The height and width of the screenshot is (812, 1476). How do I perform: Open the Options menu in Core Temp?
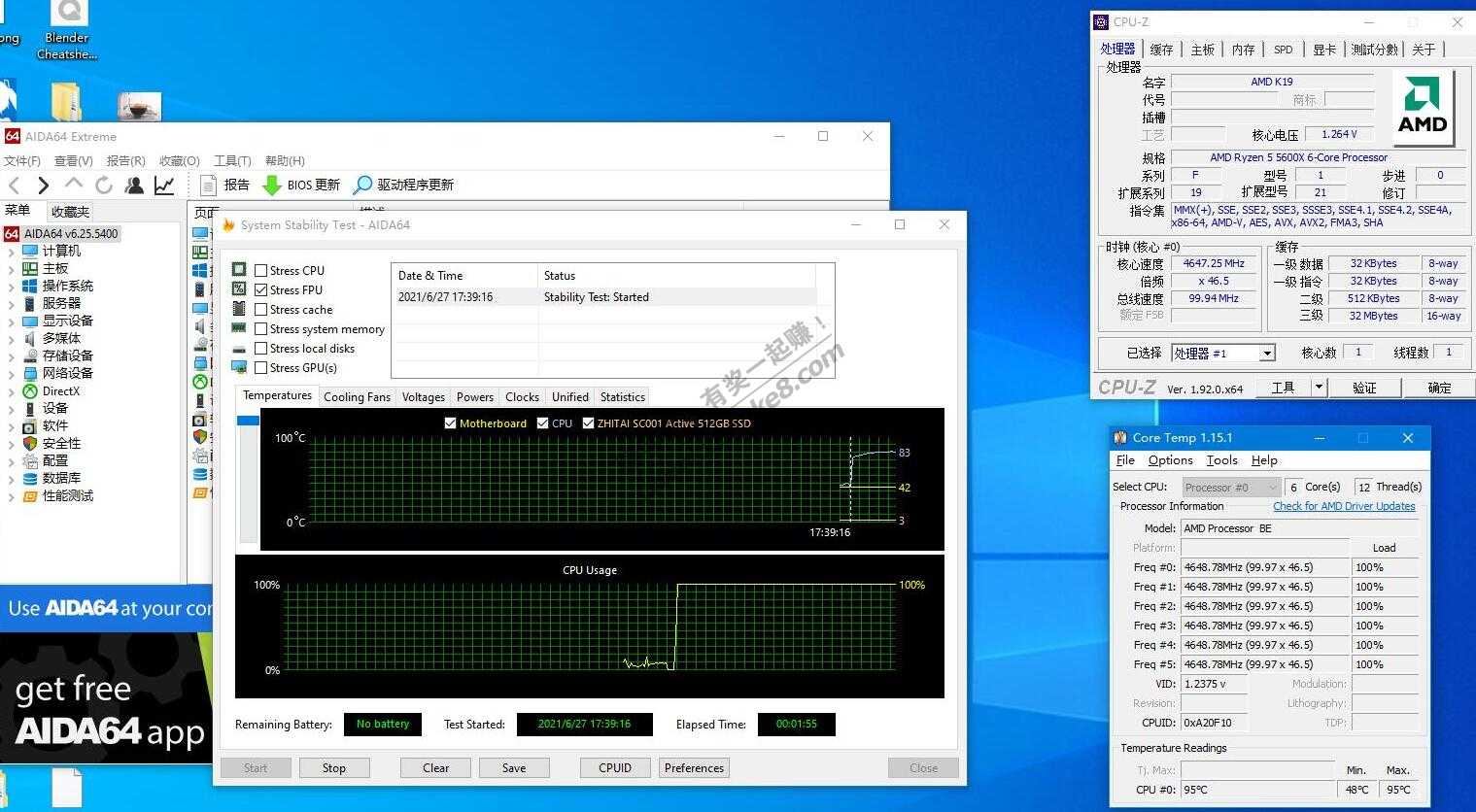click(x=1170, y=460)
